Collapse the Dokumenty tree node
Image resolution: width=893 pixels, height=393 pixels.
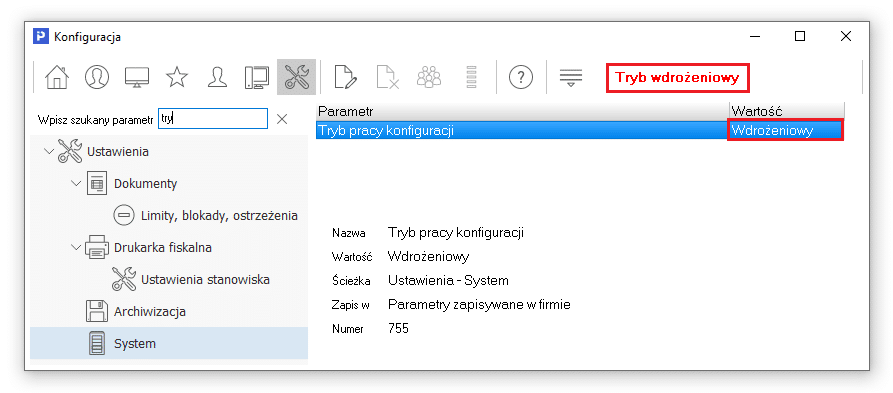pos(76,183)
